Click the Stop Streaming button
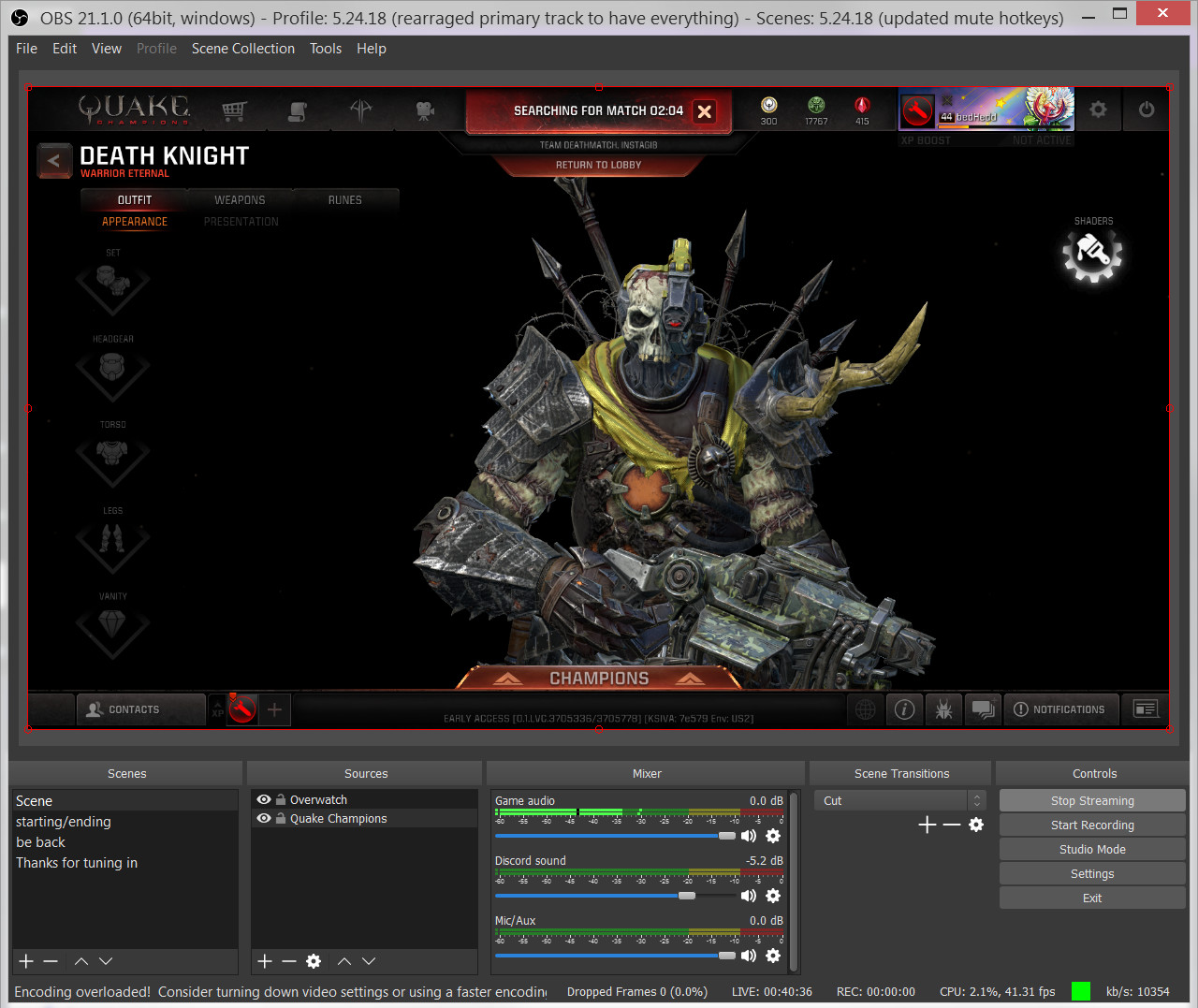This screenshot has width=1198, height=1008. point(1092,800)
